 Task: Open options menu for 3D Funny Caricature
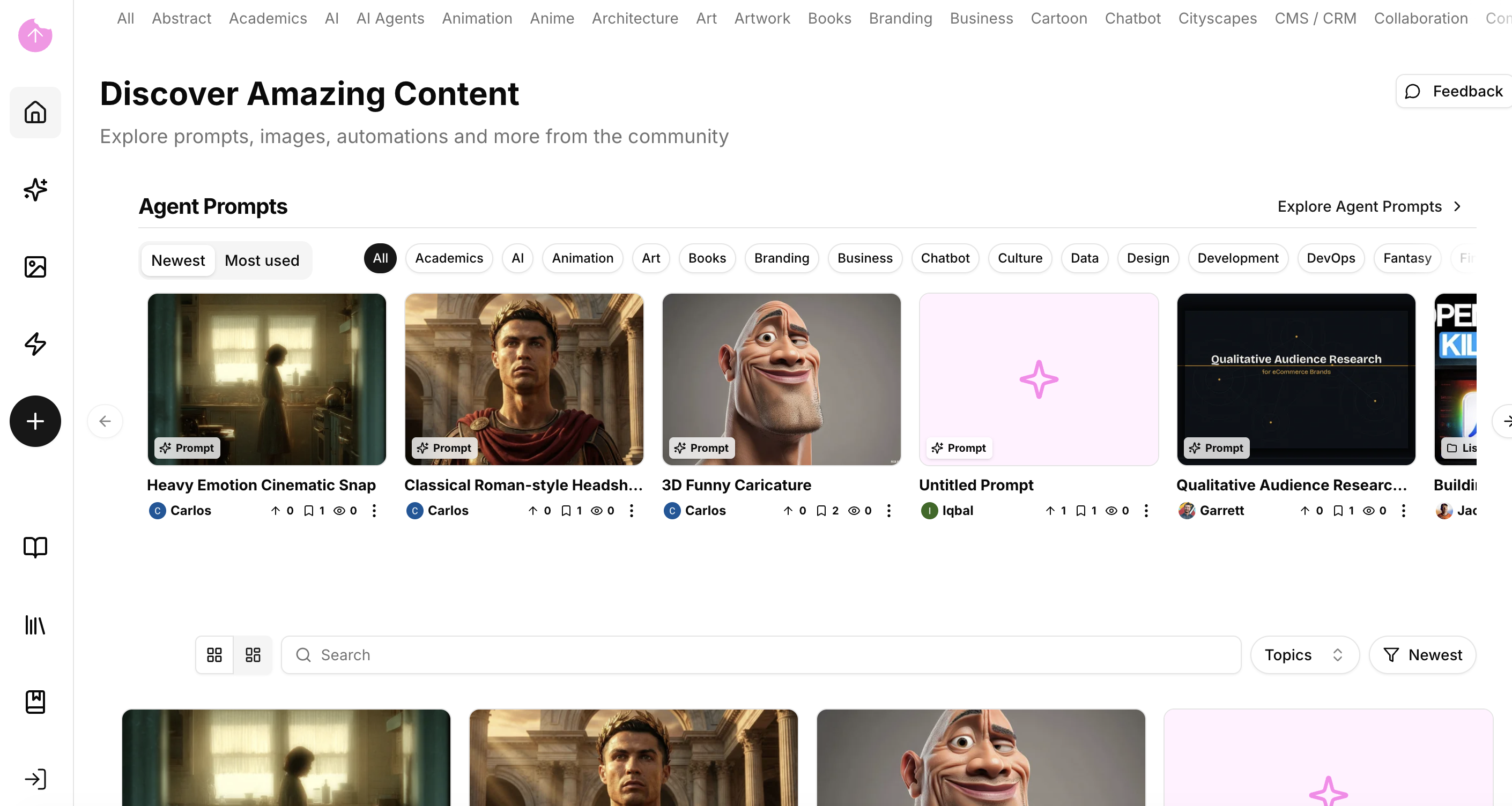888,510
